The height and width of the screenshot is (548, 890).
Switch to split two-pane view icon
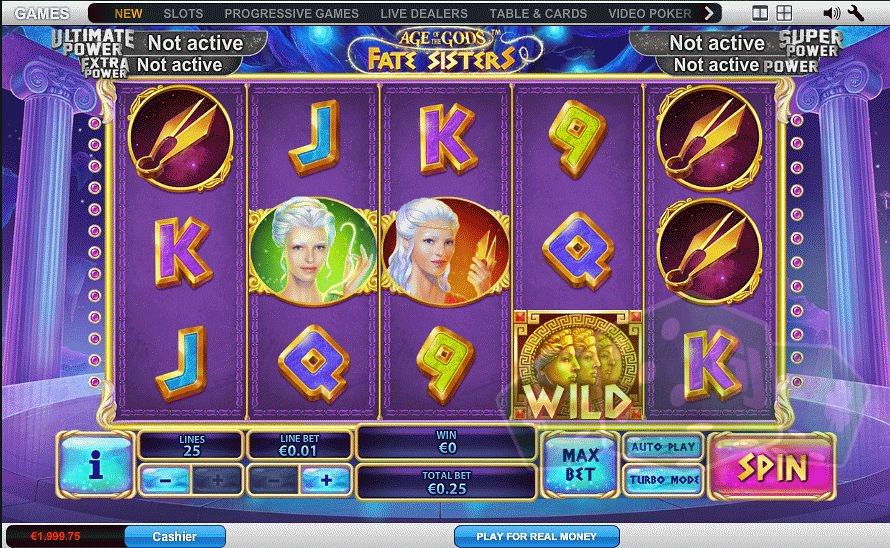click(x=759, y=13)
